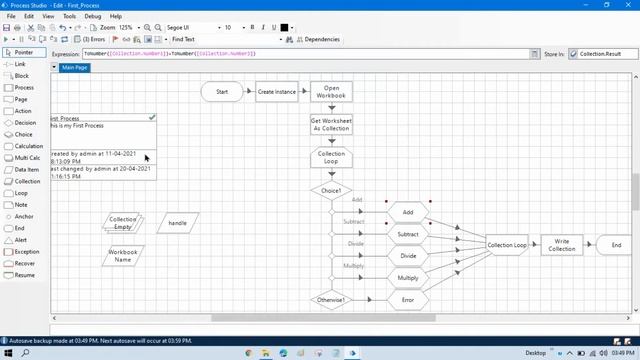Click the Dependencies button
Screen dimensions: 640x360
click(x=318, y=40)
